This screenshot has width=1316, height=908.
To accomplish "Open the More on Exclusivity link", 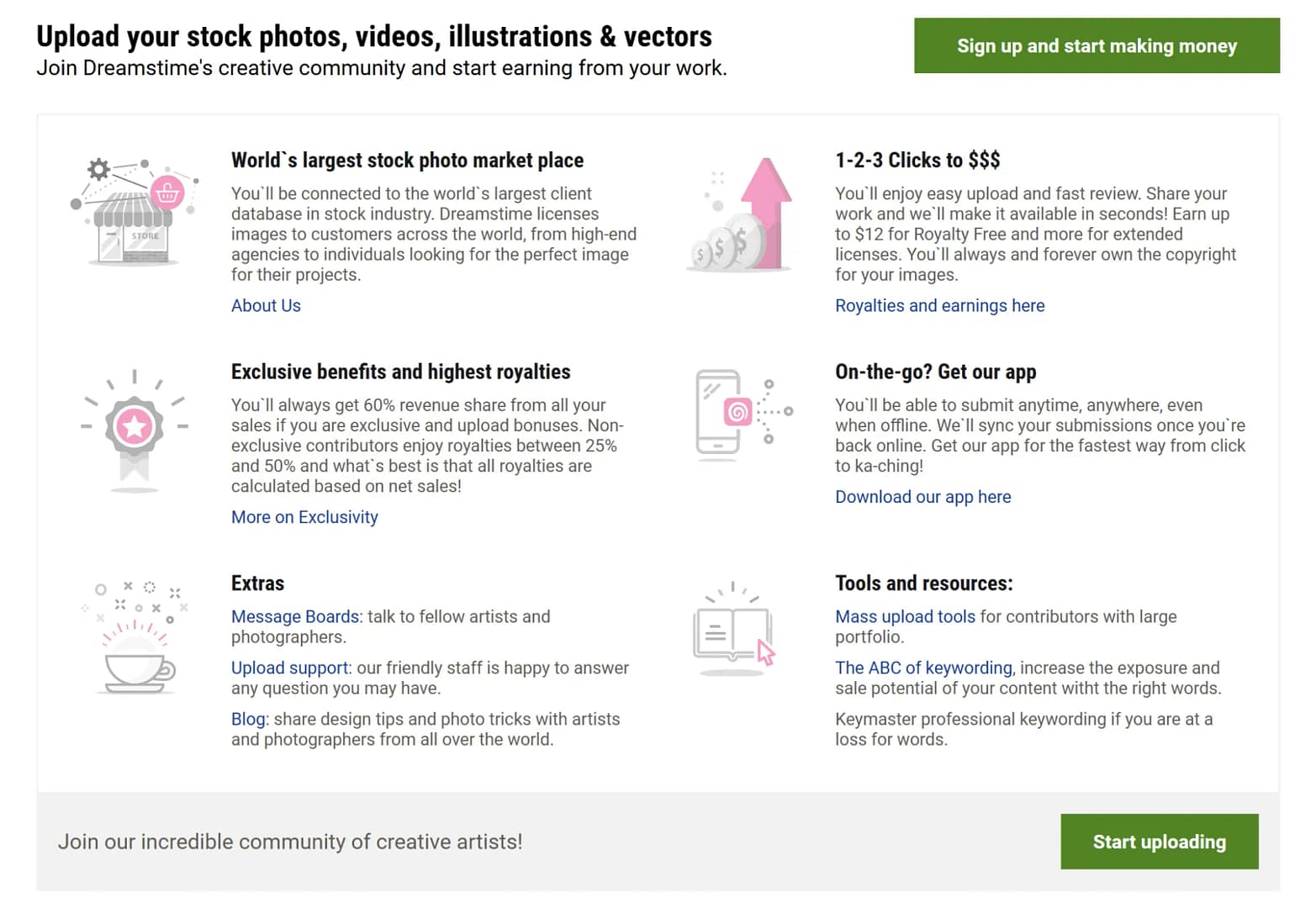I will [304, 518].
